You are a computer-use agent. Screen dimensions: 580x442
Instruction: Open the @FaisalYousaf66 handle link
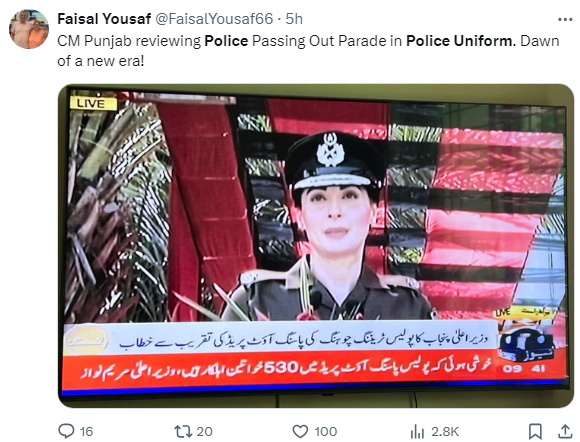click(214, 19)
